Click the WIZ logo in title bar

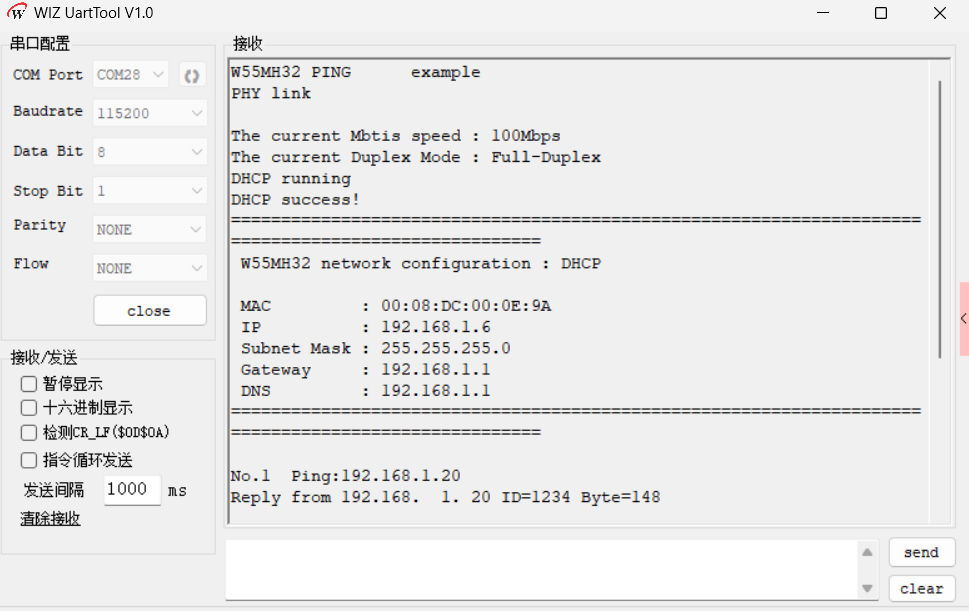coord(17,12)
